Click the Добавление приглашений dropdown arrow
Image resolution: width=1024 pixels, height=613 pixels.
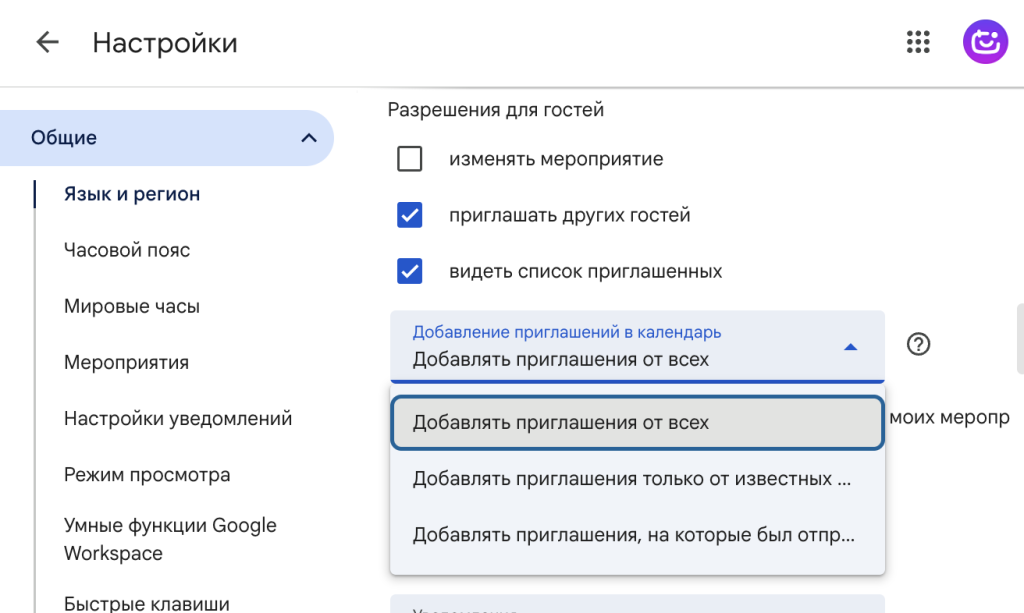(x=850, y=347)
